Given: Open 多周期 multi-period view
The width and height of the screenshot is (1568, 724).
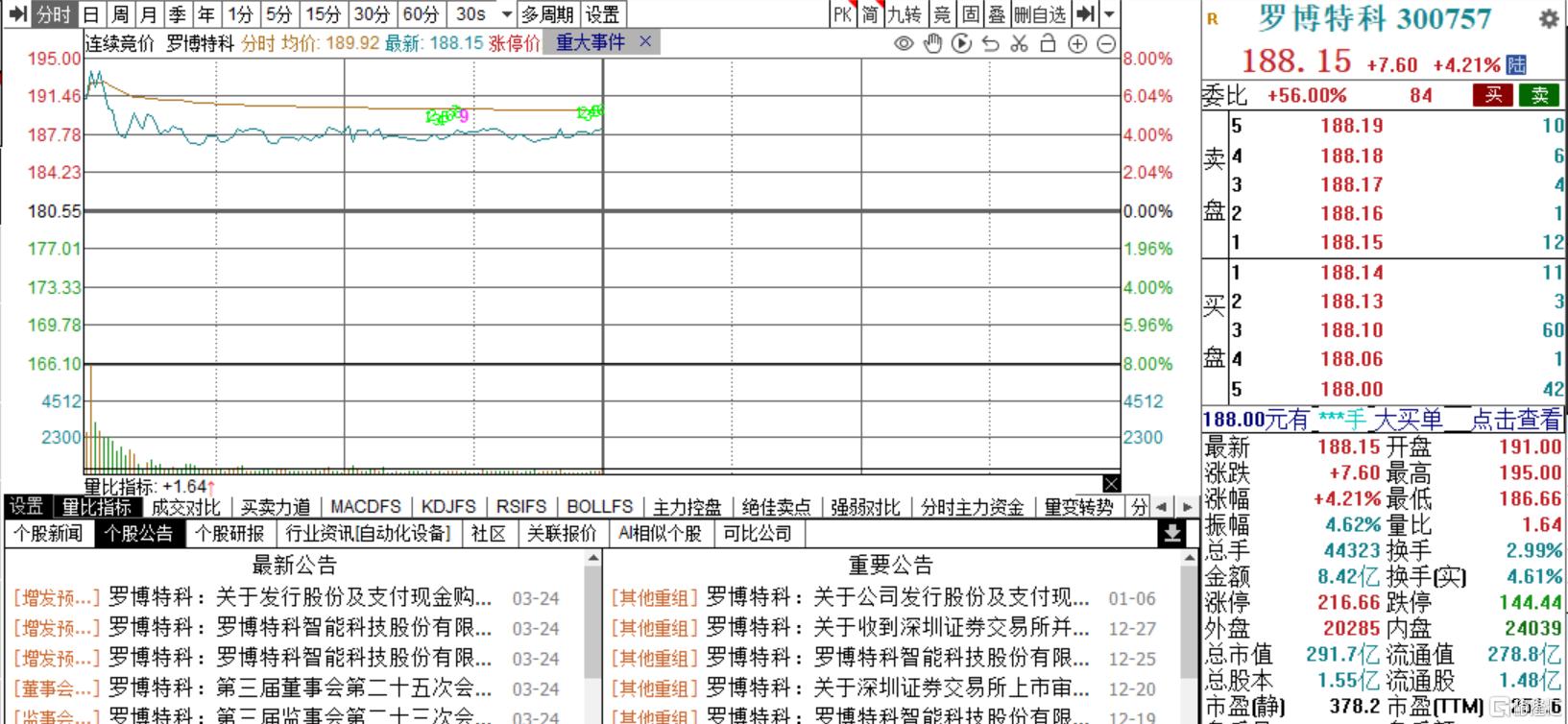Looking at the screenshot, I should (x=547, y=14).
